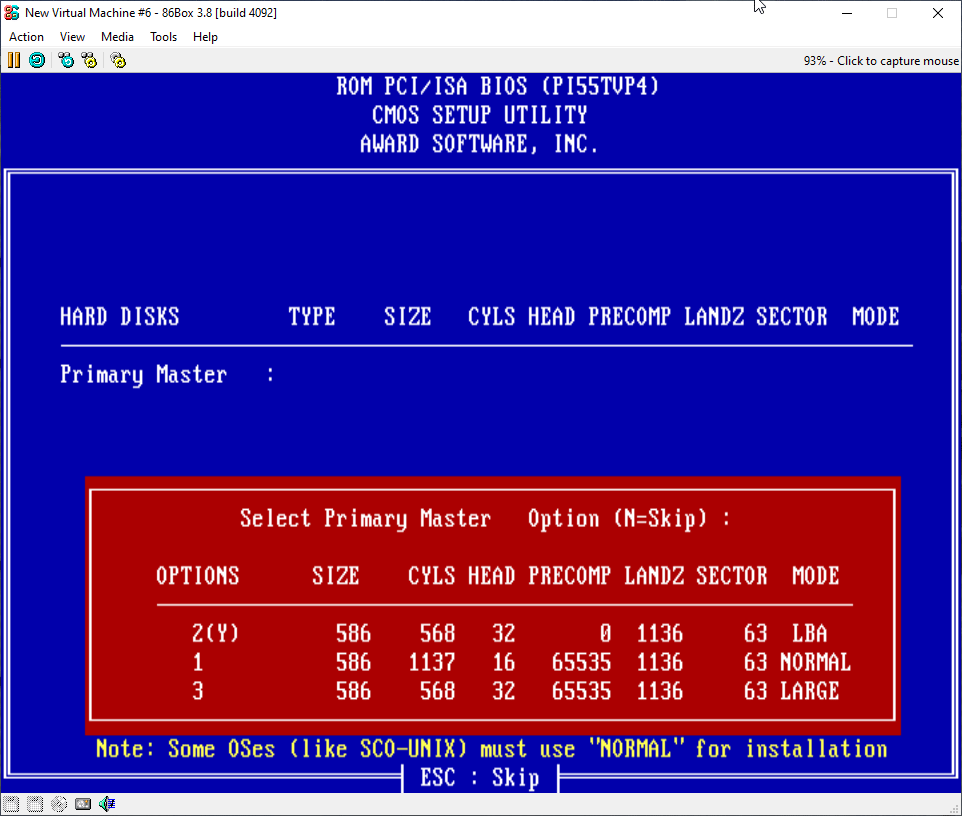Open the Tools menu
962x816 pixels.
pyautogui.click(x=163, y=37)
